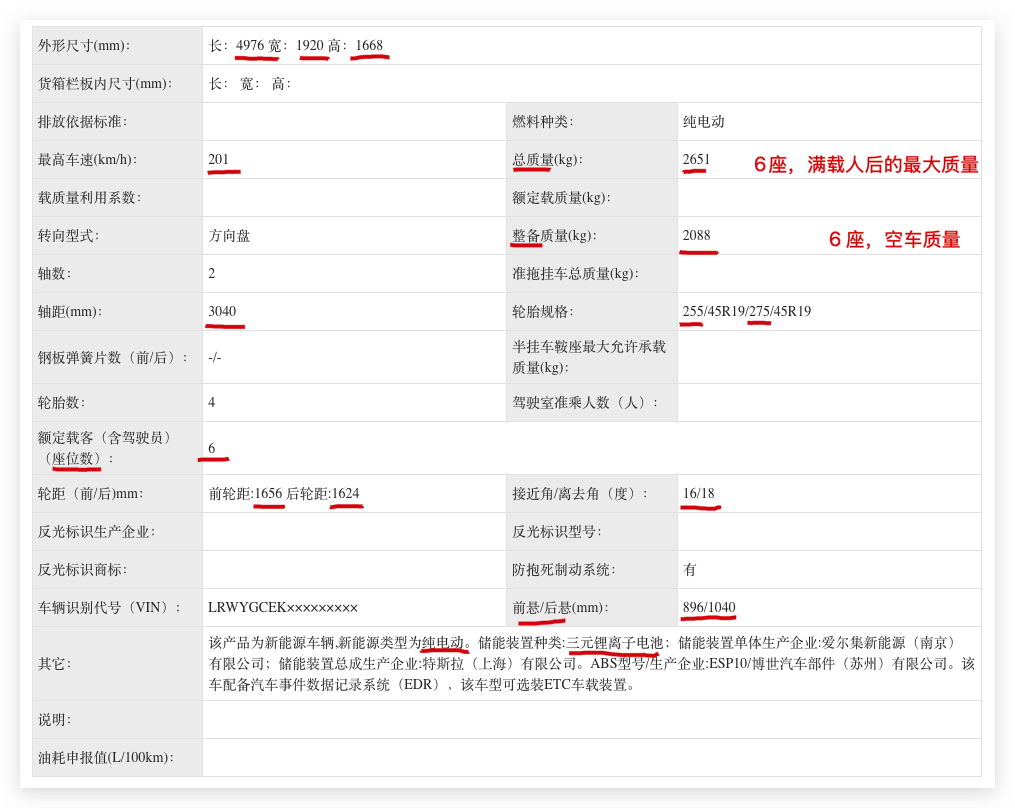This screenshot has width=1015, height=808.
Task: Select the leaf spring value -/-
Action: (215, 357)
